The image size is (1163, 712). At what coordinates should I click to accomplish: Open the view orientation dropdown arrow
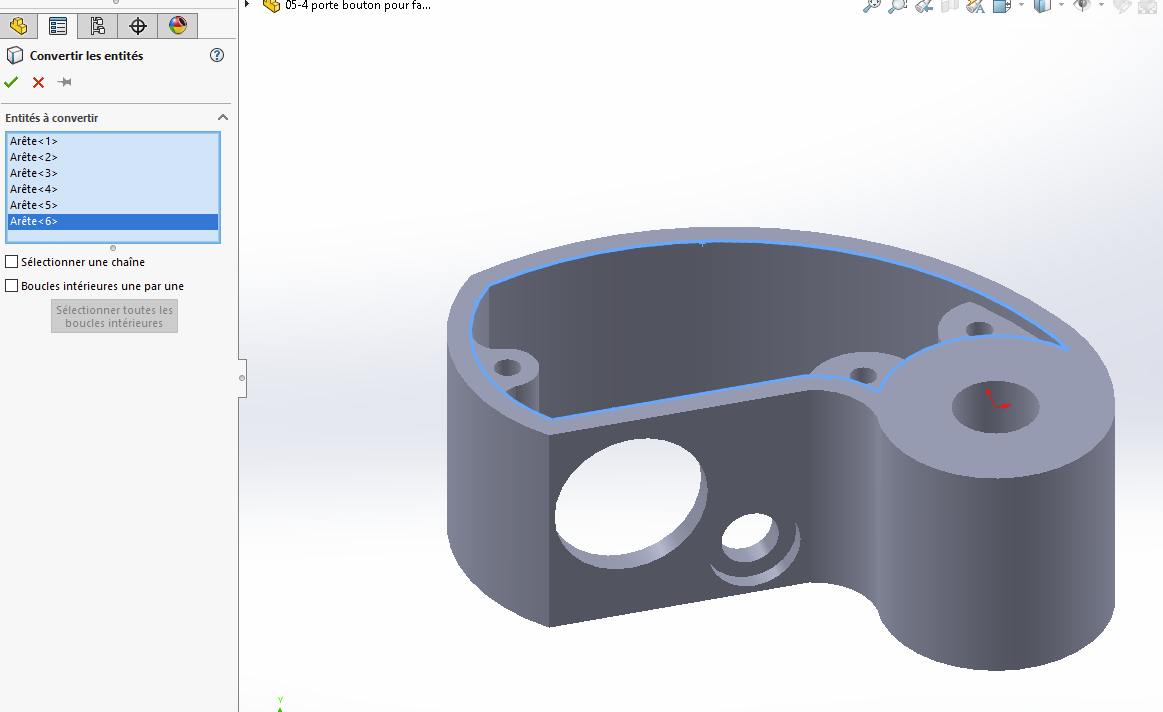[1021, 5]
